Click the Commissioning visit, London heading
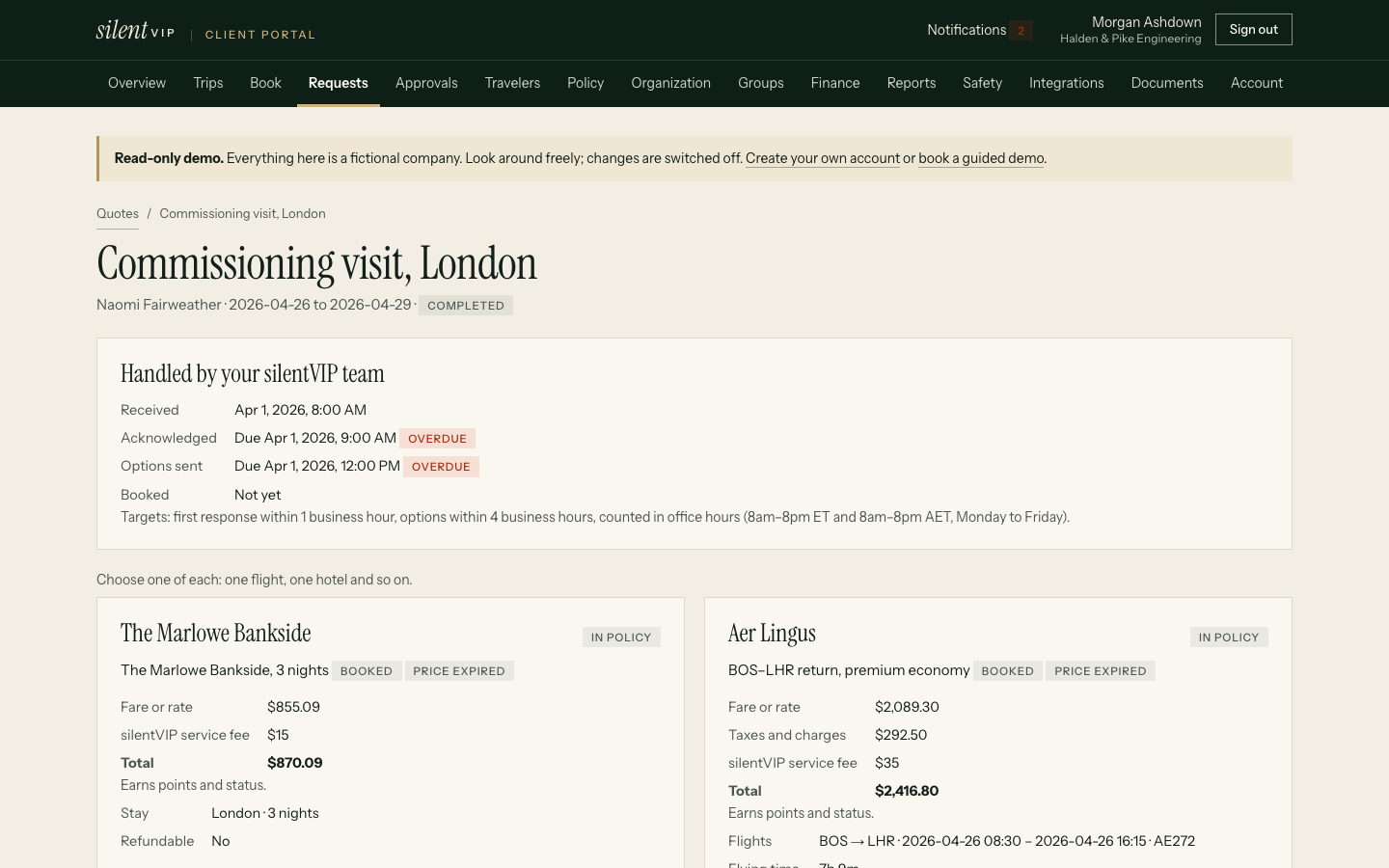The width and height of the screenshot is (1389, 868). click(316, 263)
